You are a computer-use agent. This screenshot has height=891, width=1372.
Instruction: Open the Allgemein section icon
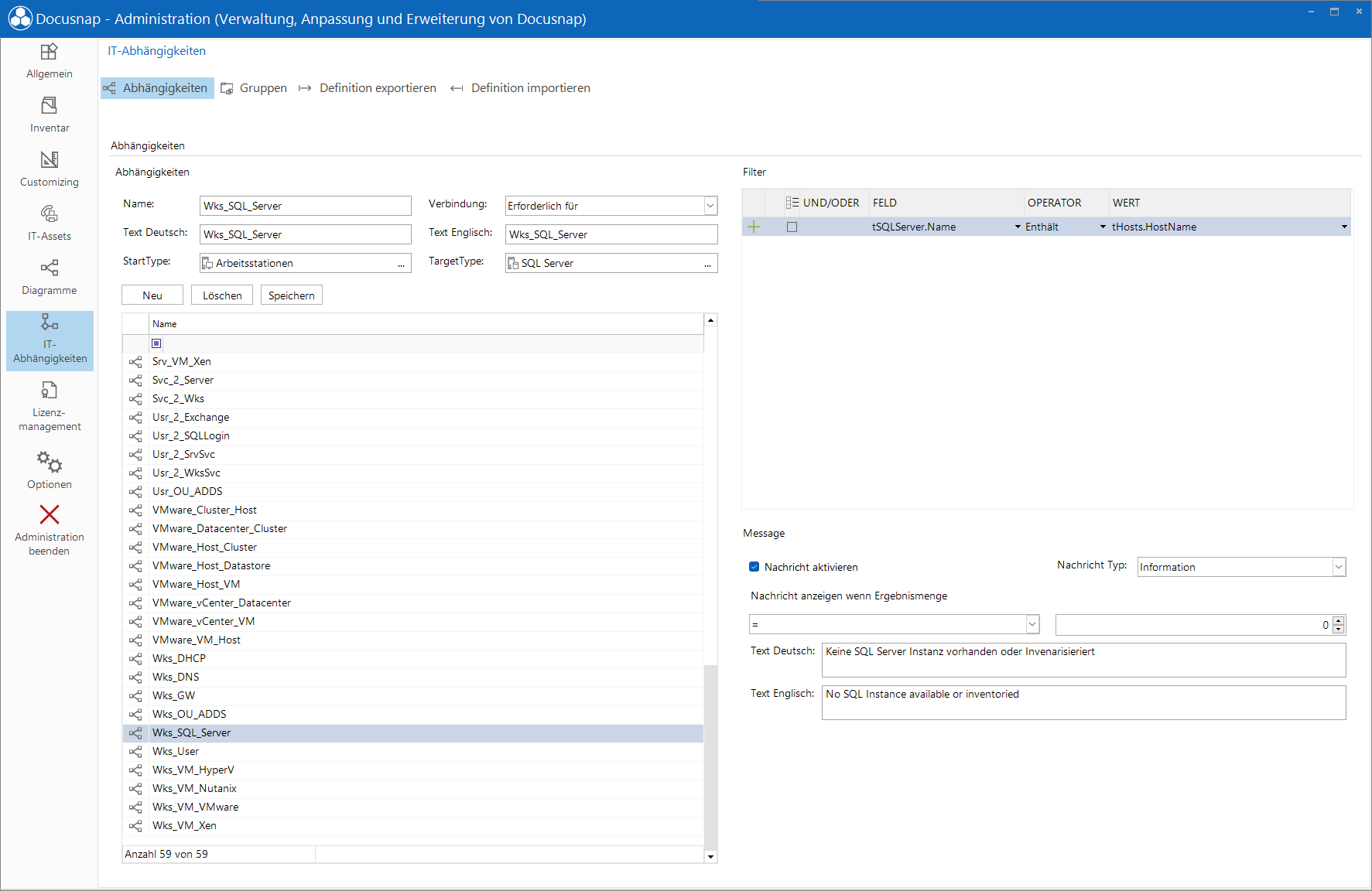pos(50,52)
